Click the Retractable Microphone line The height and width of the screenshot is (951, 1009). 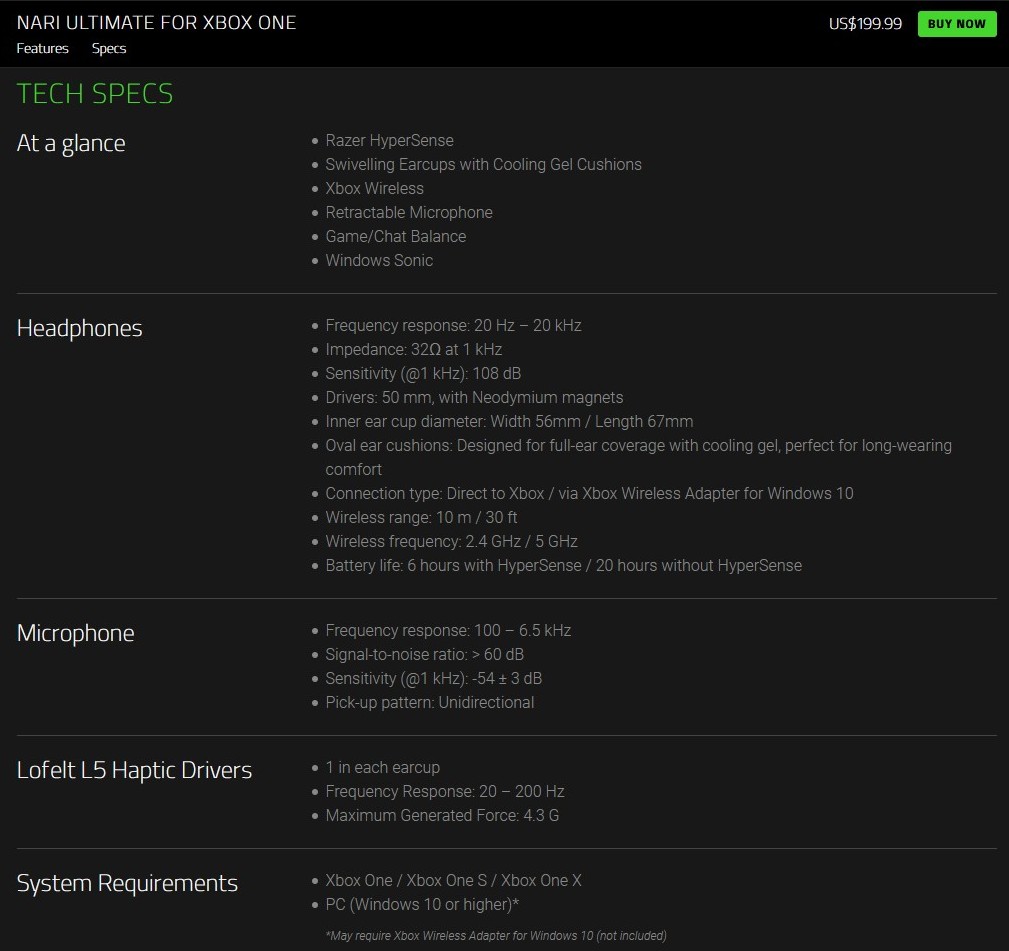click(409, 212)
